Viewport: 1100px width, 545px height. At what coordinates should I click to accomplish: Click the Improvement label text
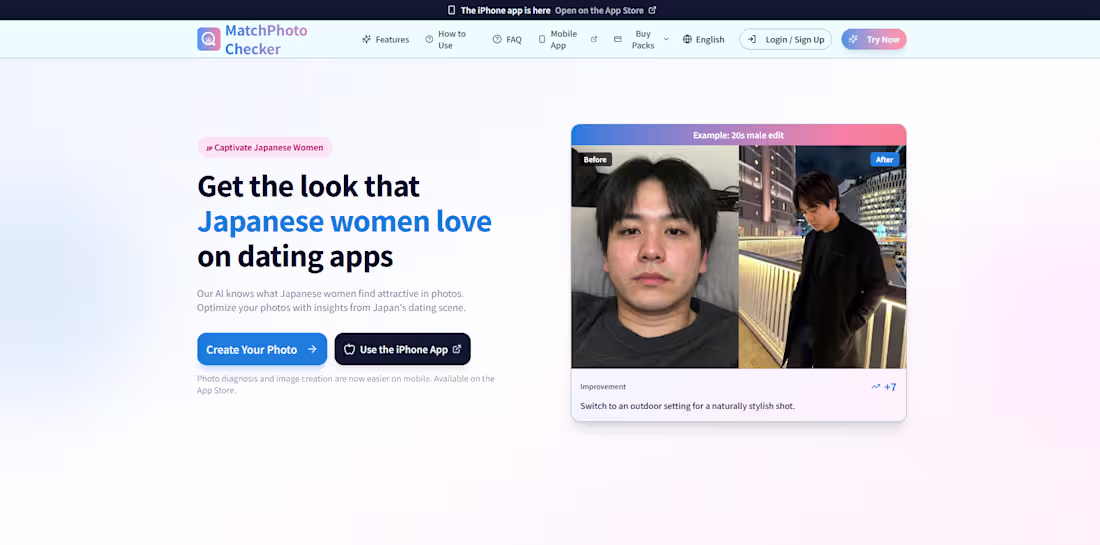point(603,386)
